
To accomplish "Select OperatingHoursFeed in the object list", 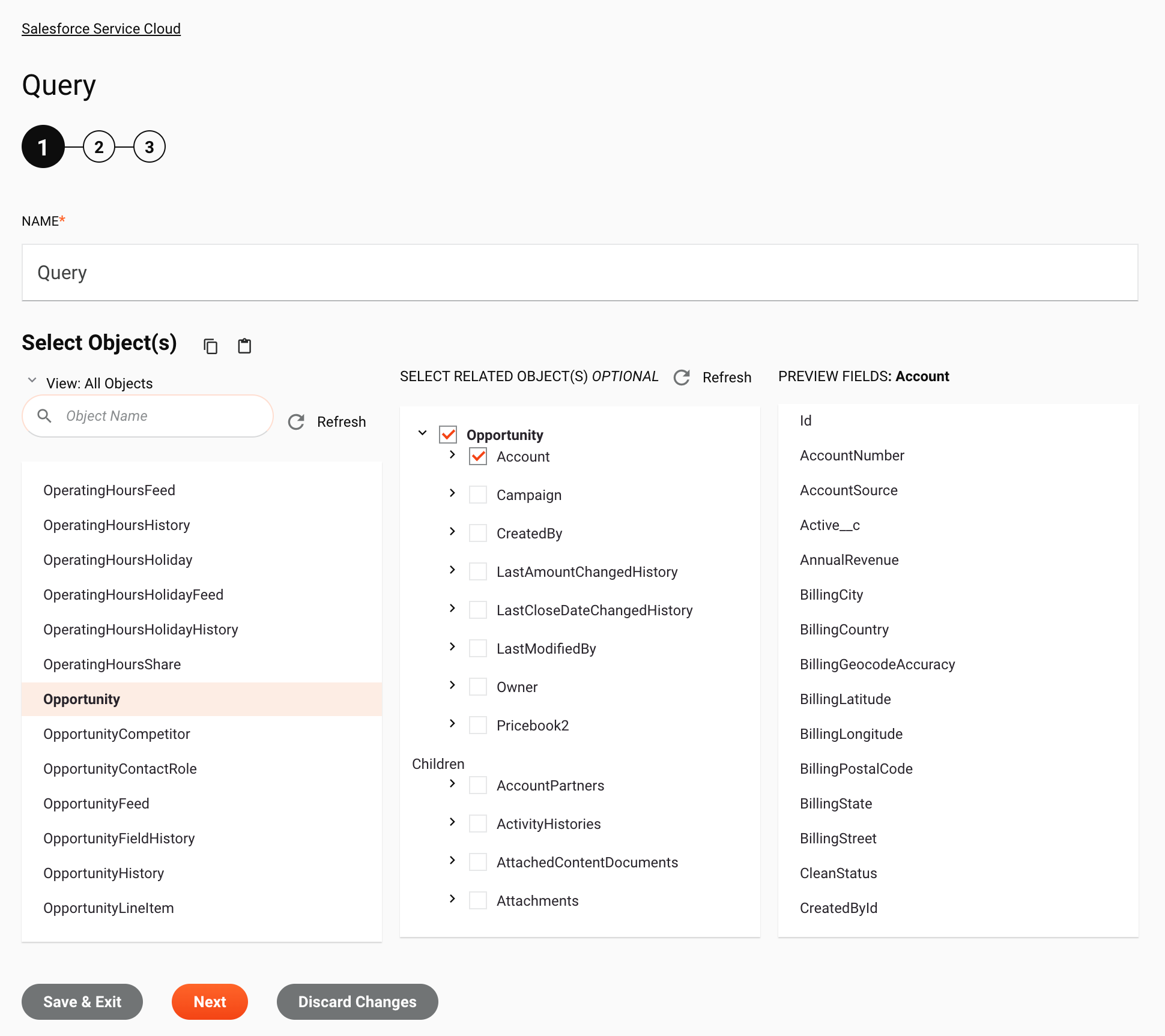I will pos(202,490).
